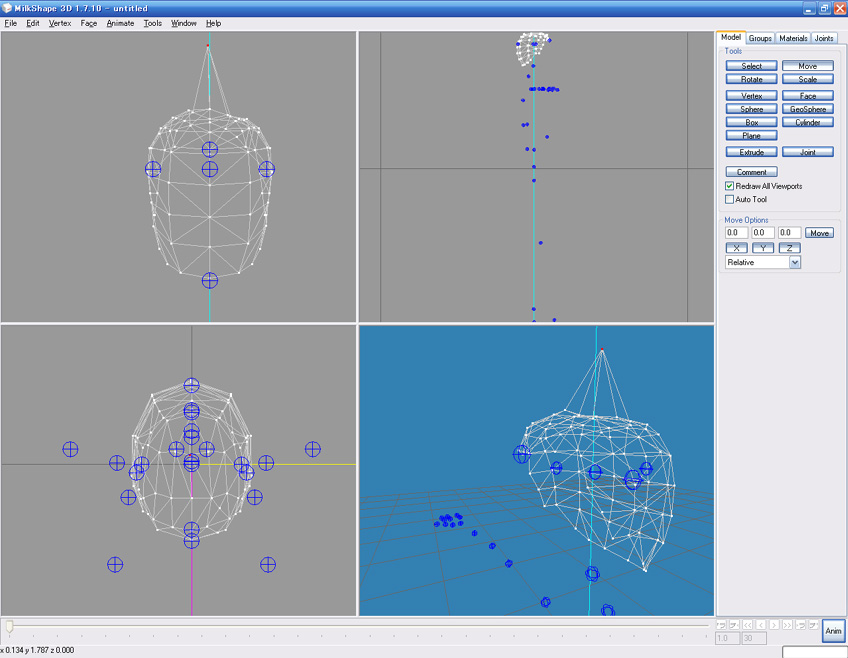The image size is (848, 658).
Task: Click the fast-forward >> button
Action: coord(787,625)
